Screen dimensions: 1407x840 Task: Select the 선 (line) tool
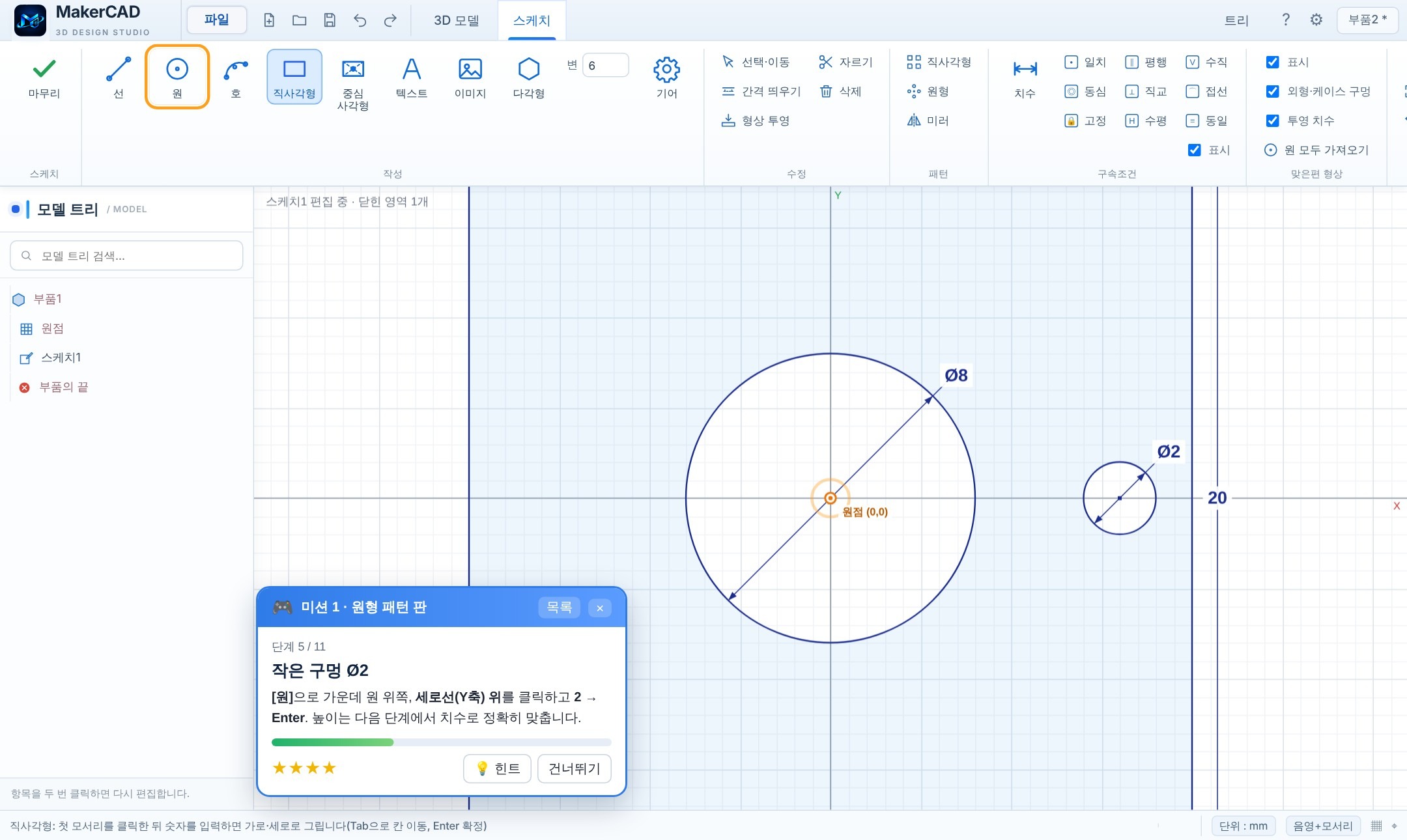point(119,77)
